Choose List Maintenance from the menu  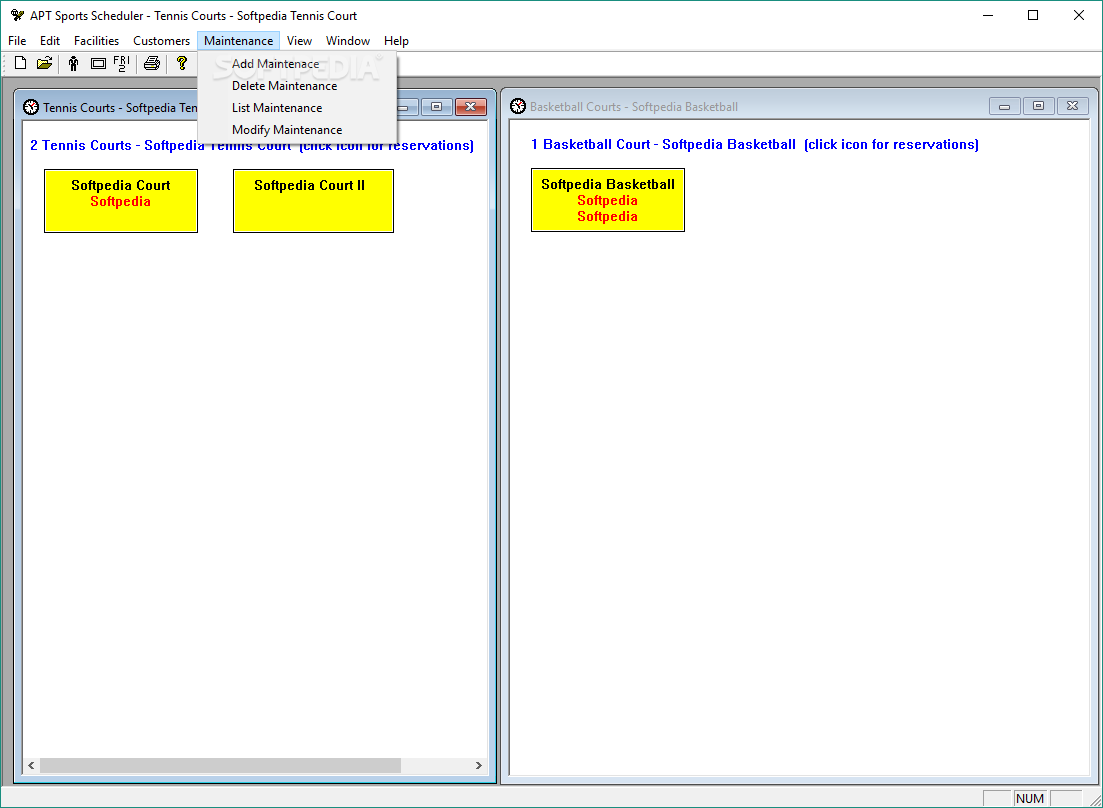tap(298, 108)
